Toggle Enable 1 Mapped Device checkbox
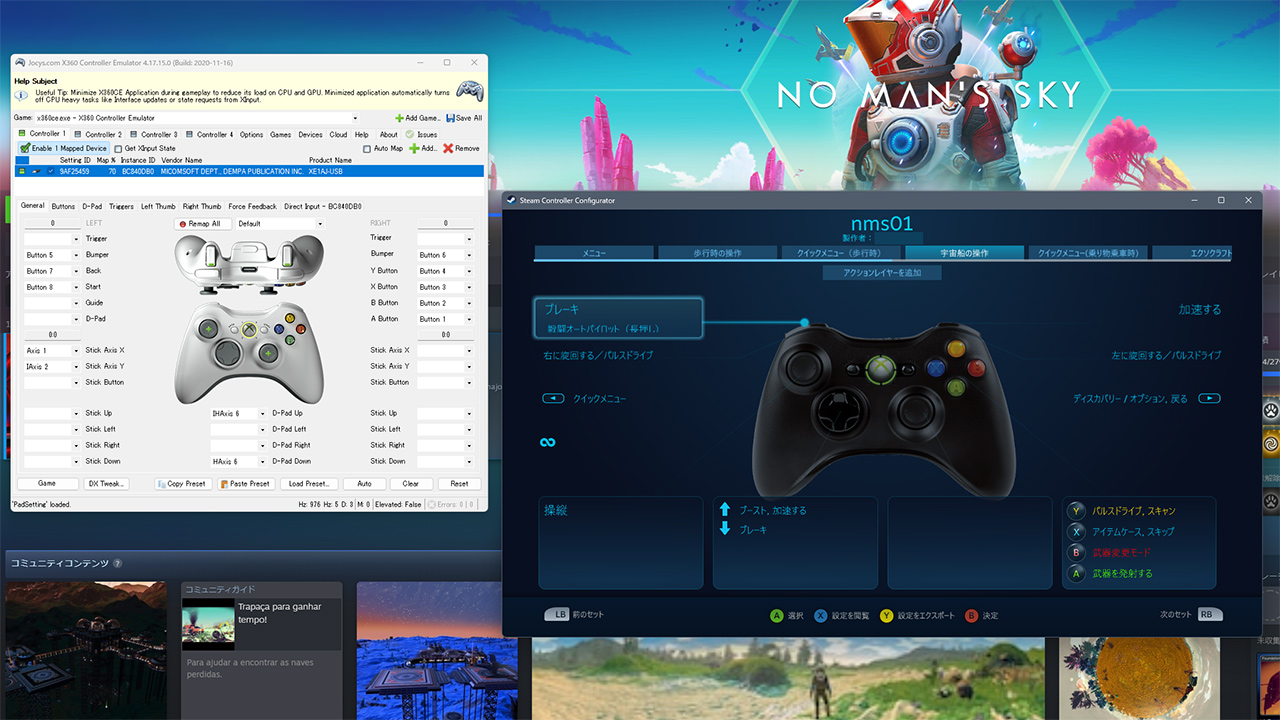The width and height of the screenshot is (1280, 720). (x=26, y=148)
